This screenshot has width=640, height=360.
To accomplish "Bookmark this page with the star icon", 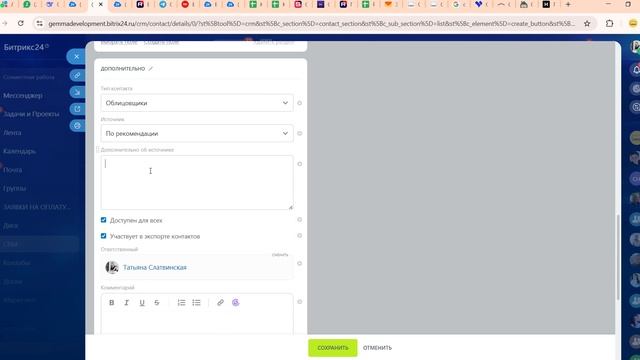I will coord(587,24).
